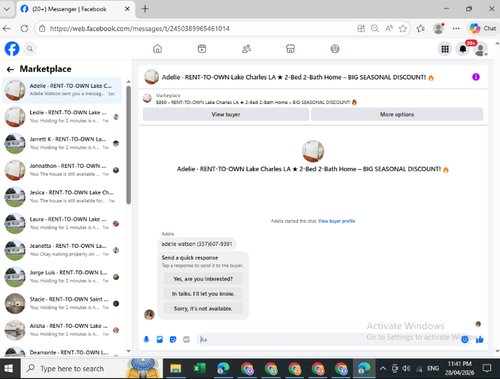
Task: Open Edge profile avatar
Action: (x=439, y=29)
